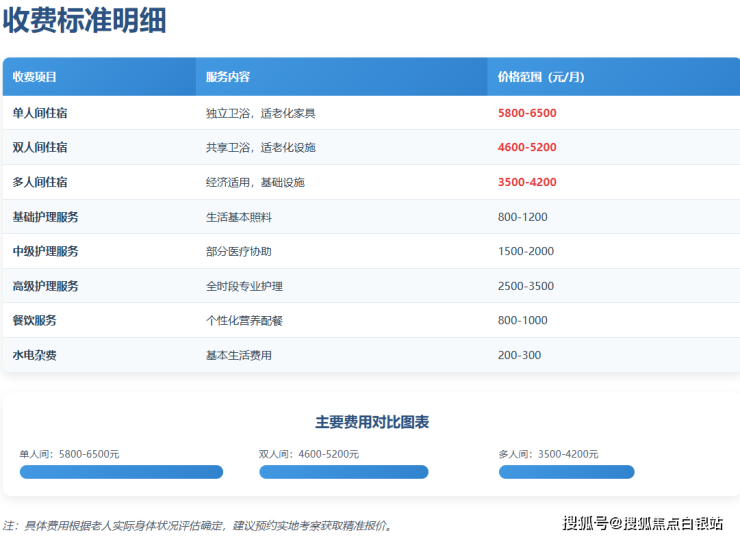Click the 200-300 price for 水电杂费
740x539 pixels.
519,355
